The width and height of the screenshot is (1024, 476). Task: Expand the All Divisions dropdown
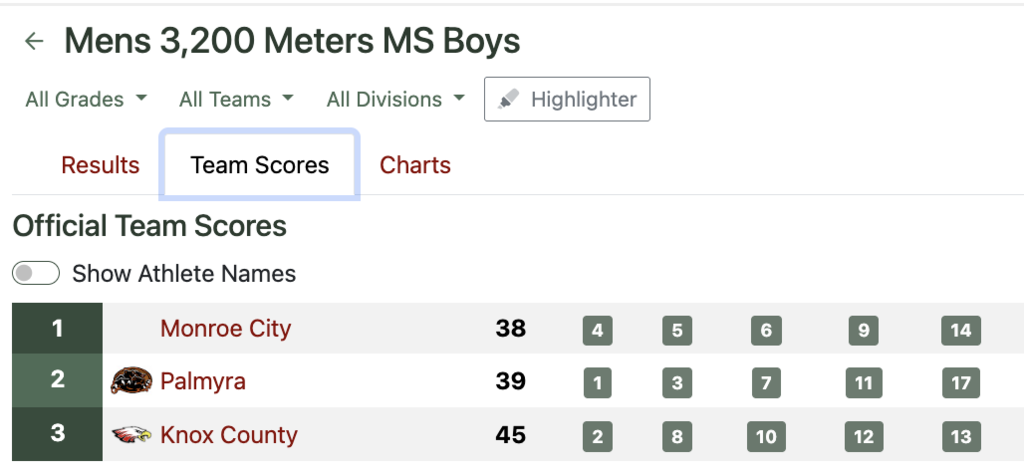pyautogui.click(x=395, y=99)
